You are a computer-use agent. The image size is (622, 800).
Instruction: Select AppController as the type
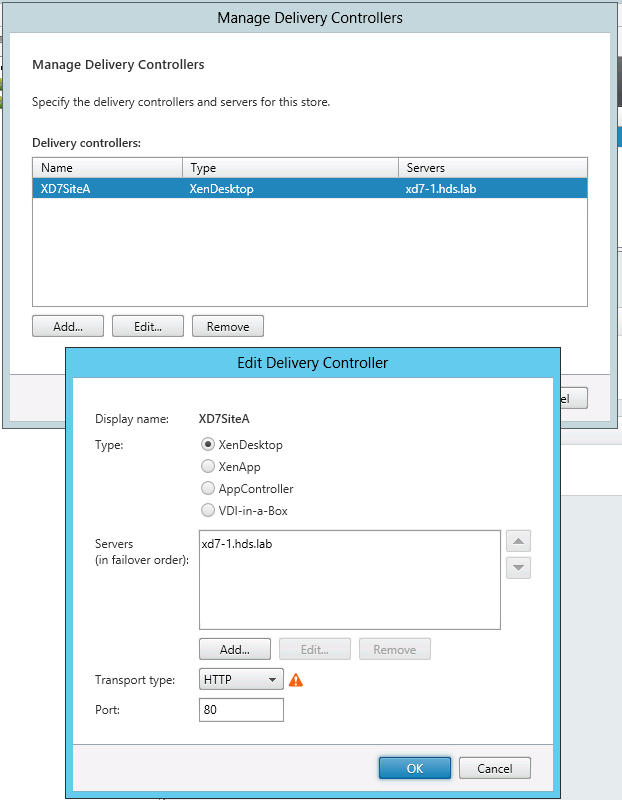click(x=208, y=488)
